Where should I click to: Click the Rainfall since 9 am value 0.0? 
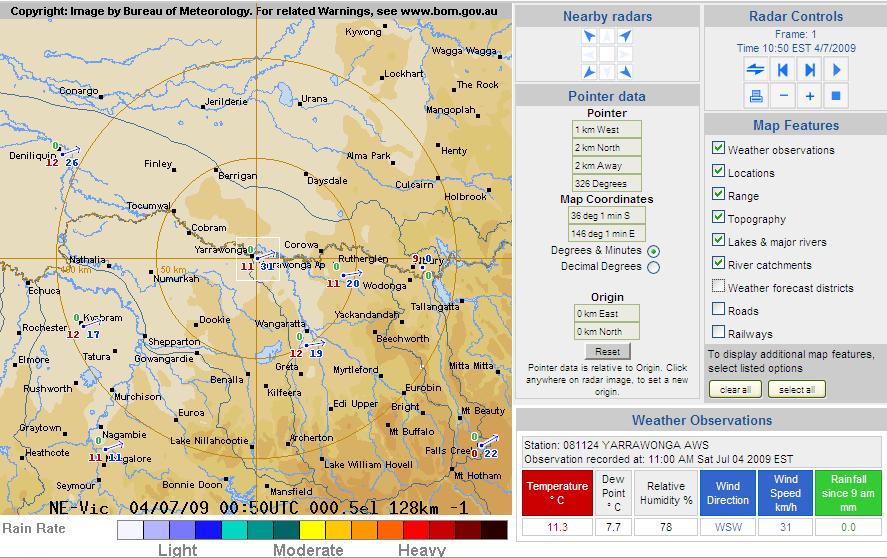(848, 527)
